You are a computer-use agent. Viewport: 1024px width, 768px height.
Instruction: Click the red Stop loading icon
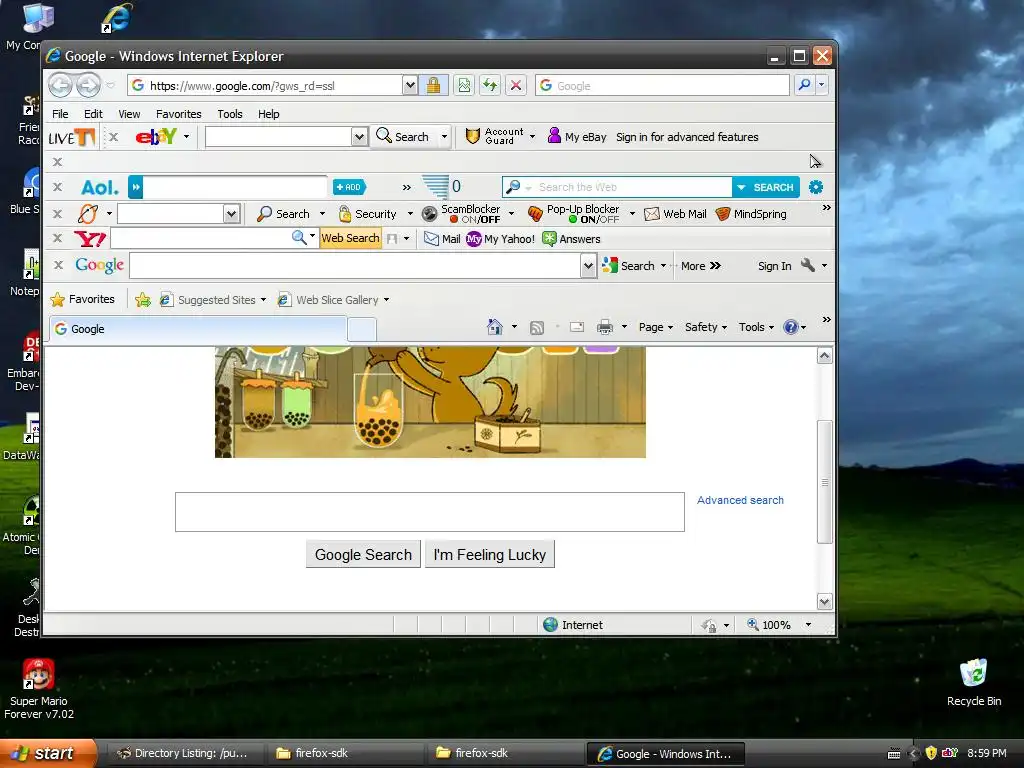click(516, 86)
